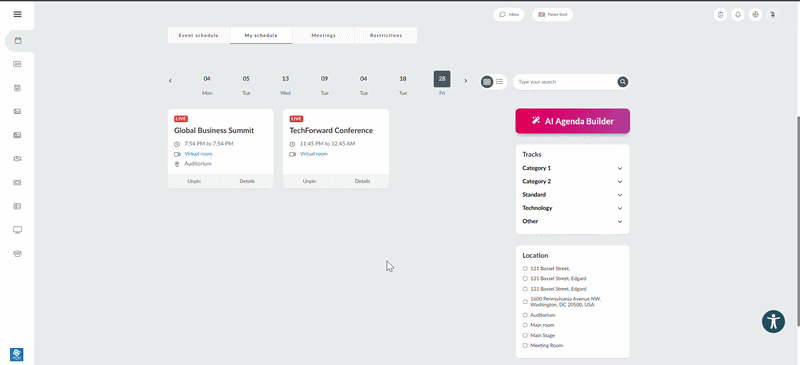Viewport: 800px width, 365px height.
Task: Select date 13 Wed
Action: 285,85
